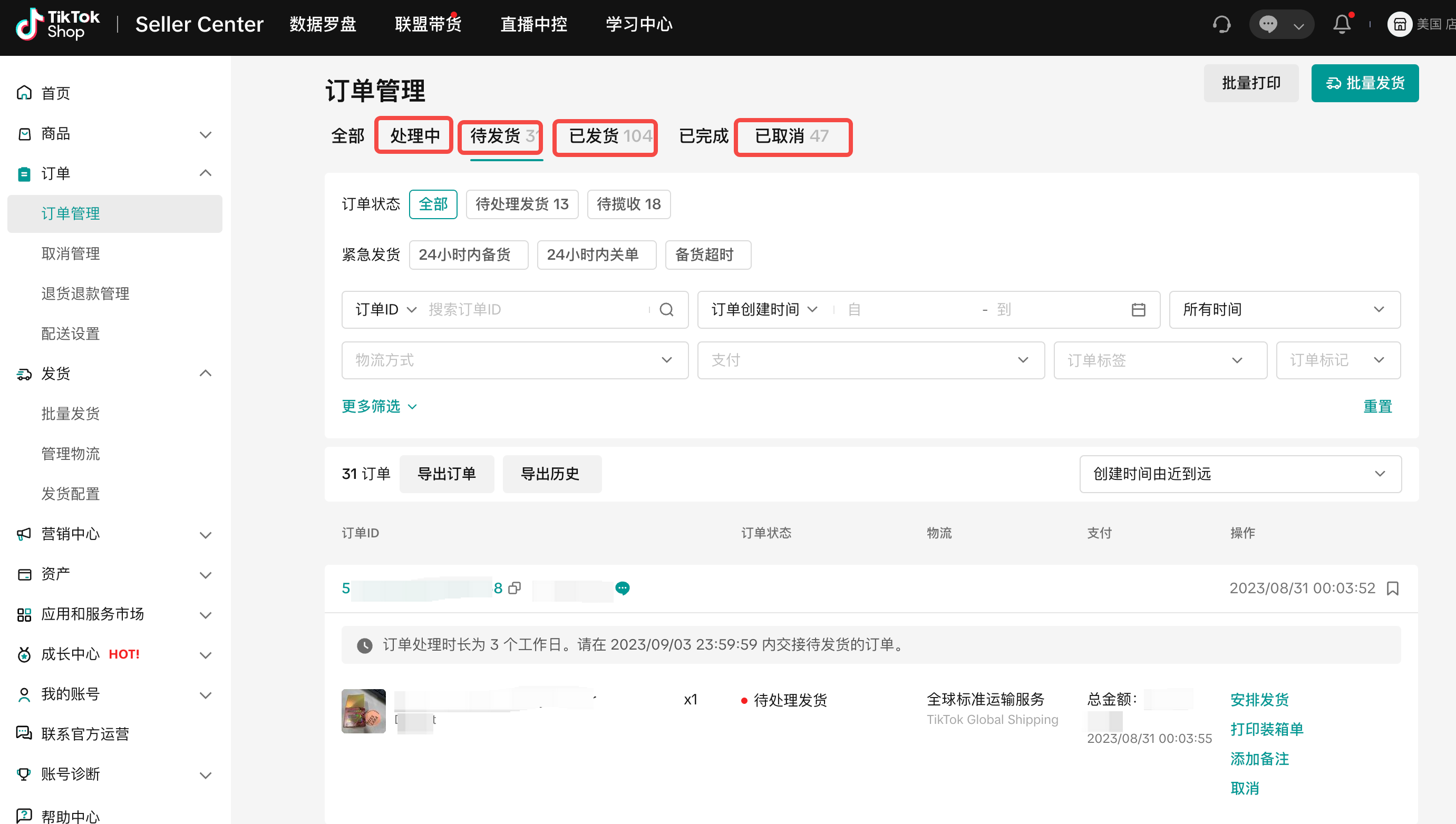Select the 待处理发货 13 status filter
The height and width of the screenshot is (824, 1456).
521,204
